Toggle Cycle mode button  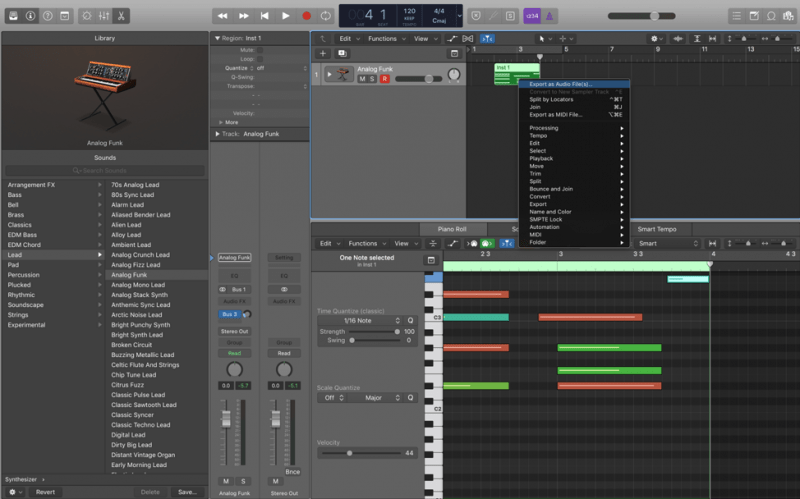tap(326, 16)
